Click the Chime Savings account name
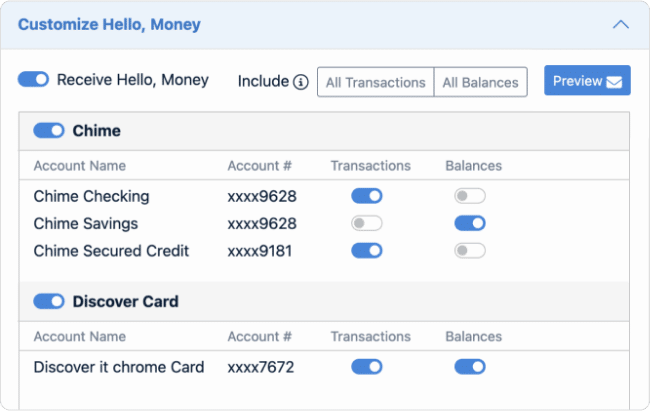The height and width of the screenshot is (411, 650). (86, 224)
